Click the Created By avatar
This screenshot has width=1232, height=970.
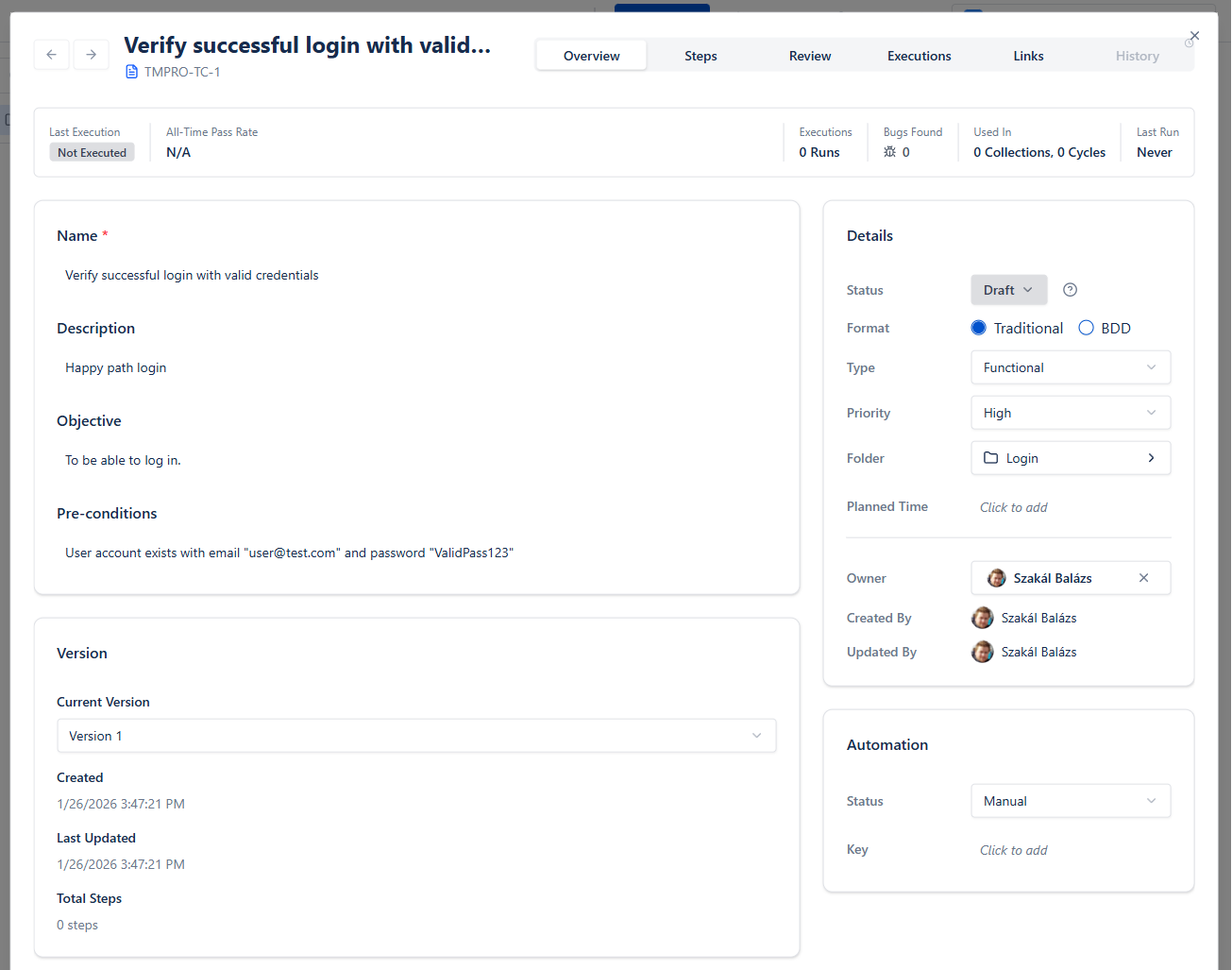click(982, 617)
